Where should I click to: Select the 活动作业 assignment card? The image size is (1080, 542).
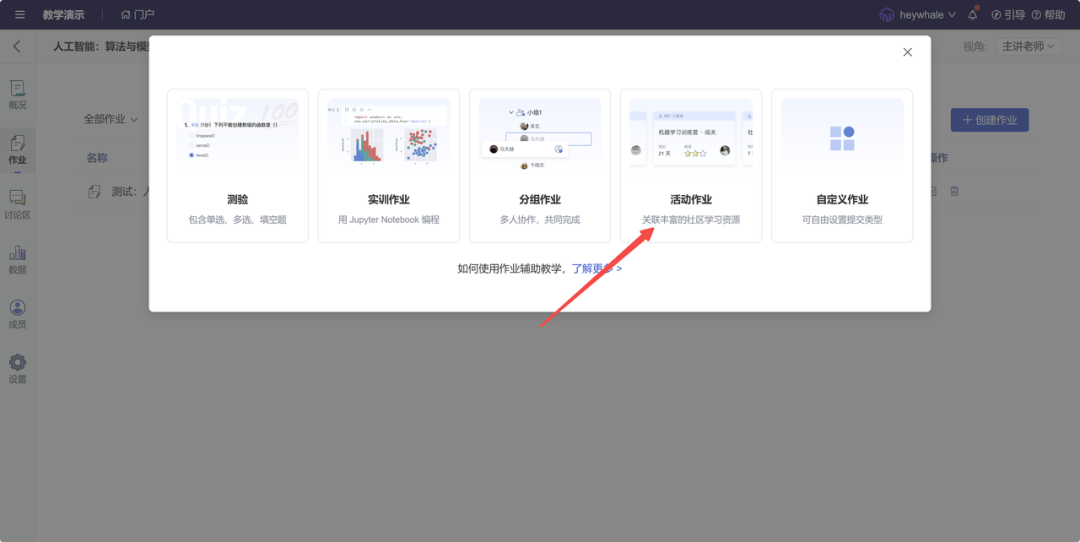[691, 166]
